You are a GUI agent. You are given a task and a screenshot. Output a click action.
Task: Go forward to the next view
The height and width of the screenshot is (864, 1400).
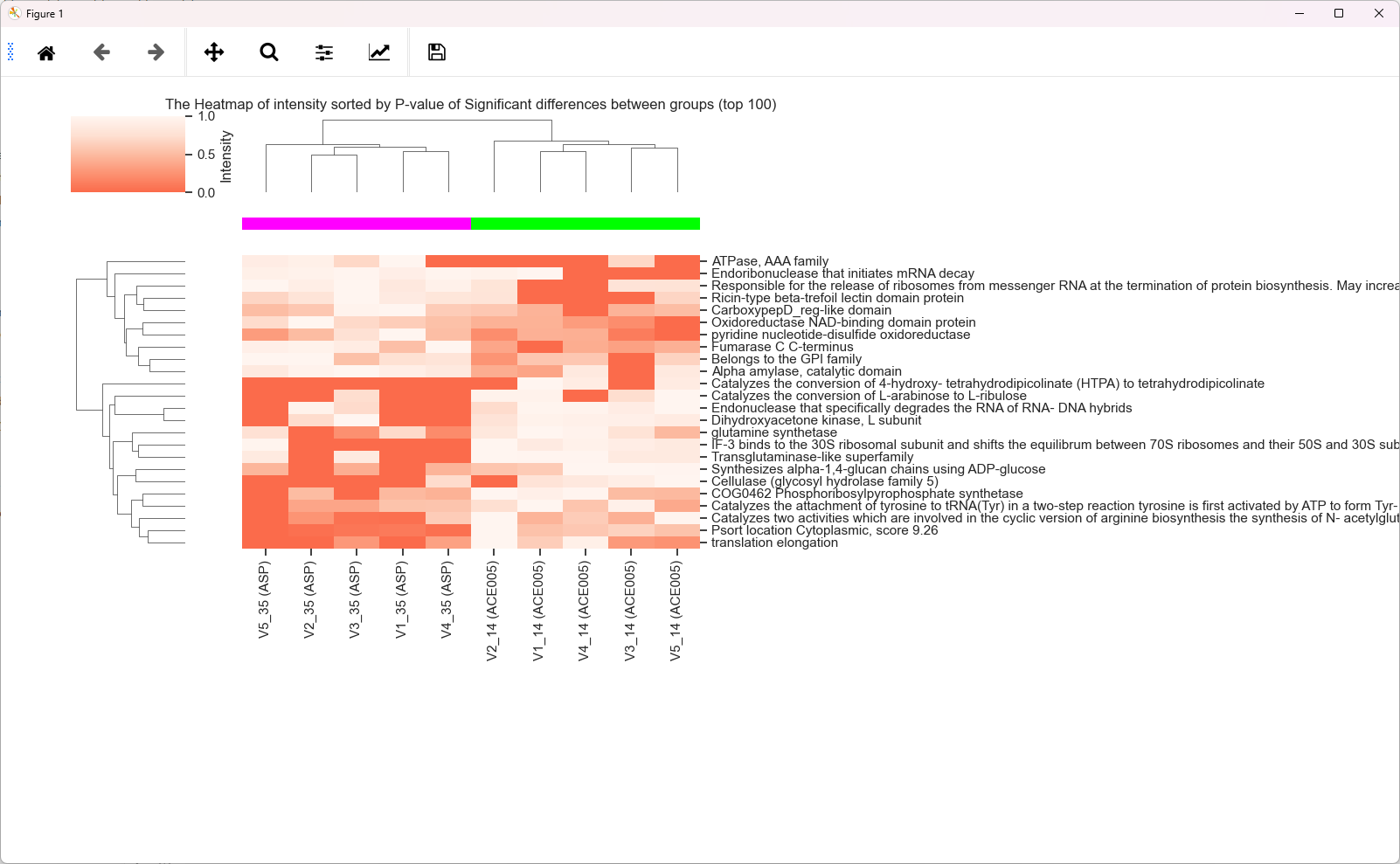pos(156,52)
